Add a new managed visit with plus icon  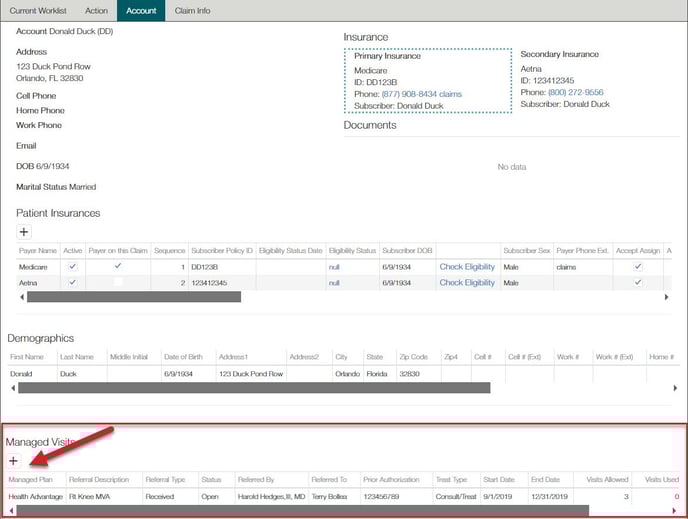point(13,461)
